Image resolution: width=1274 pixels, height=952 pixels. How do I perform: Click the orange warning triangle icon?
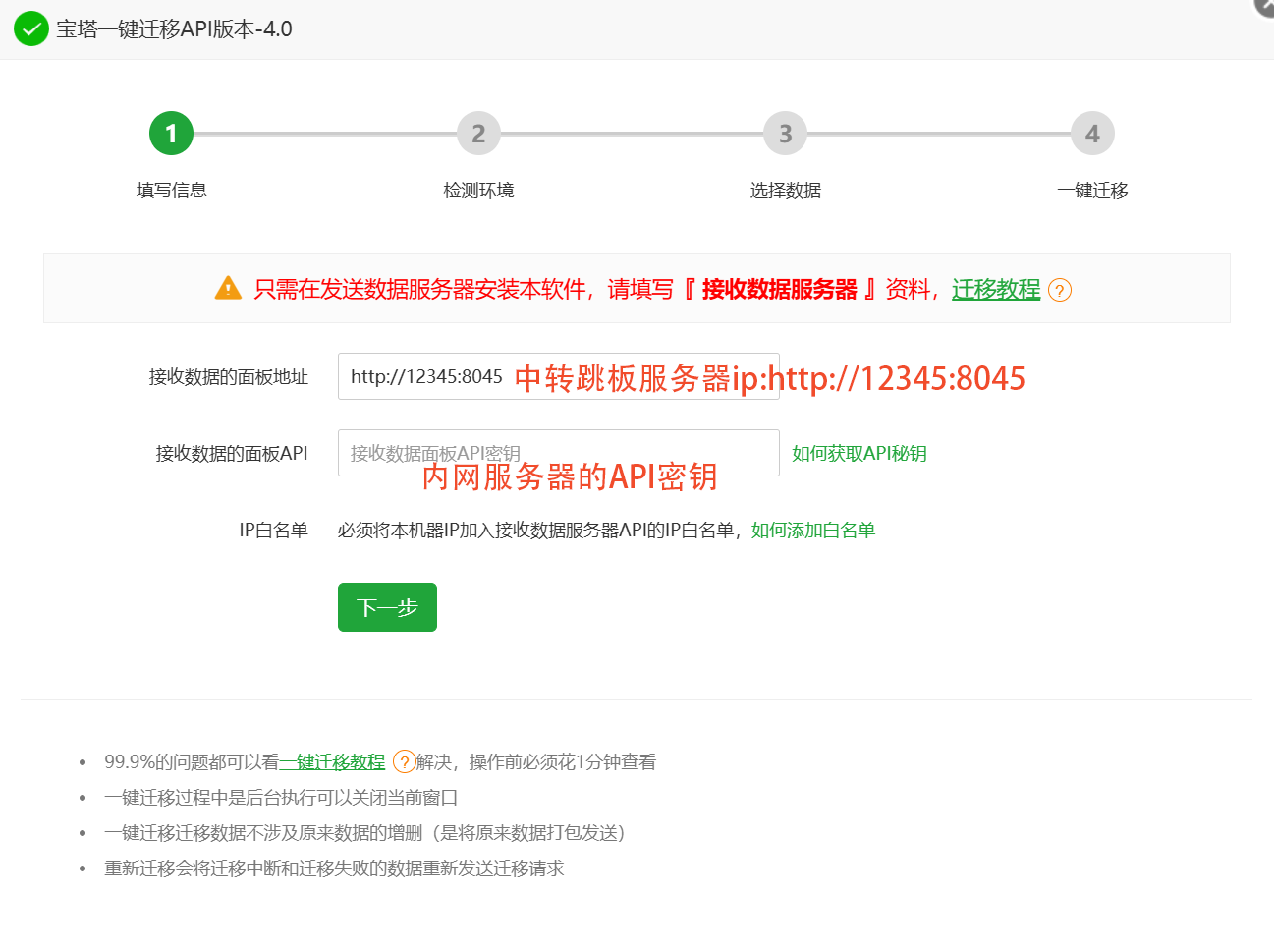coord(228,288)
